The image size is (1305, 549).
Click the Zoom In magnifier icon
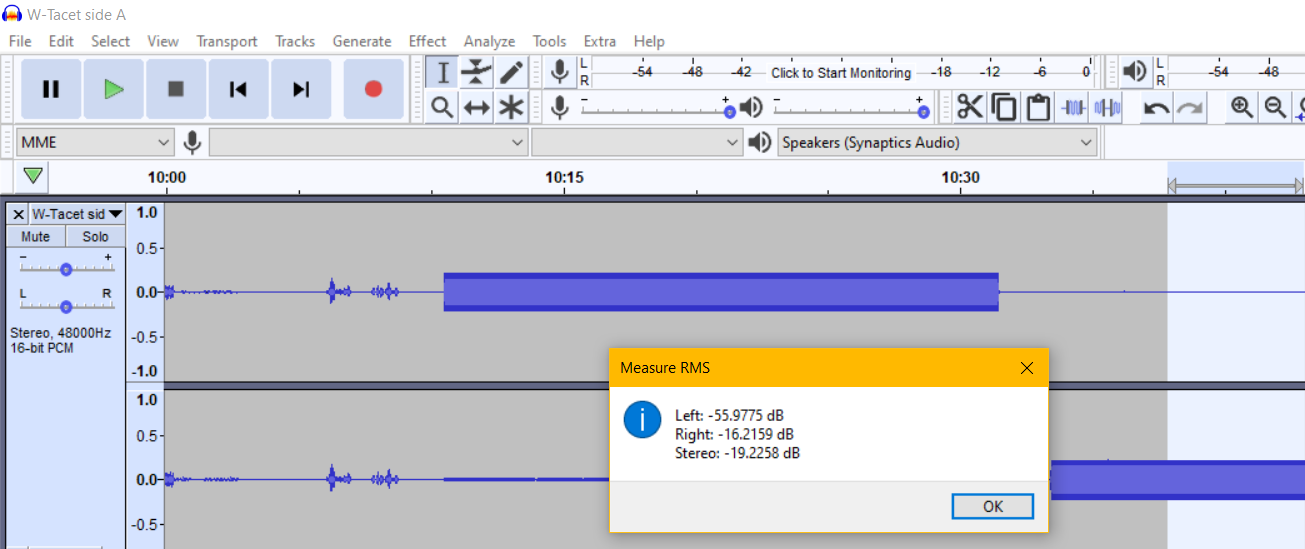coord(1242,107)
